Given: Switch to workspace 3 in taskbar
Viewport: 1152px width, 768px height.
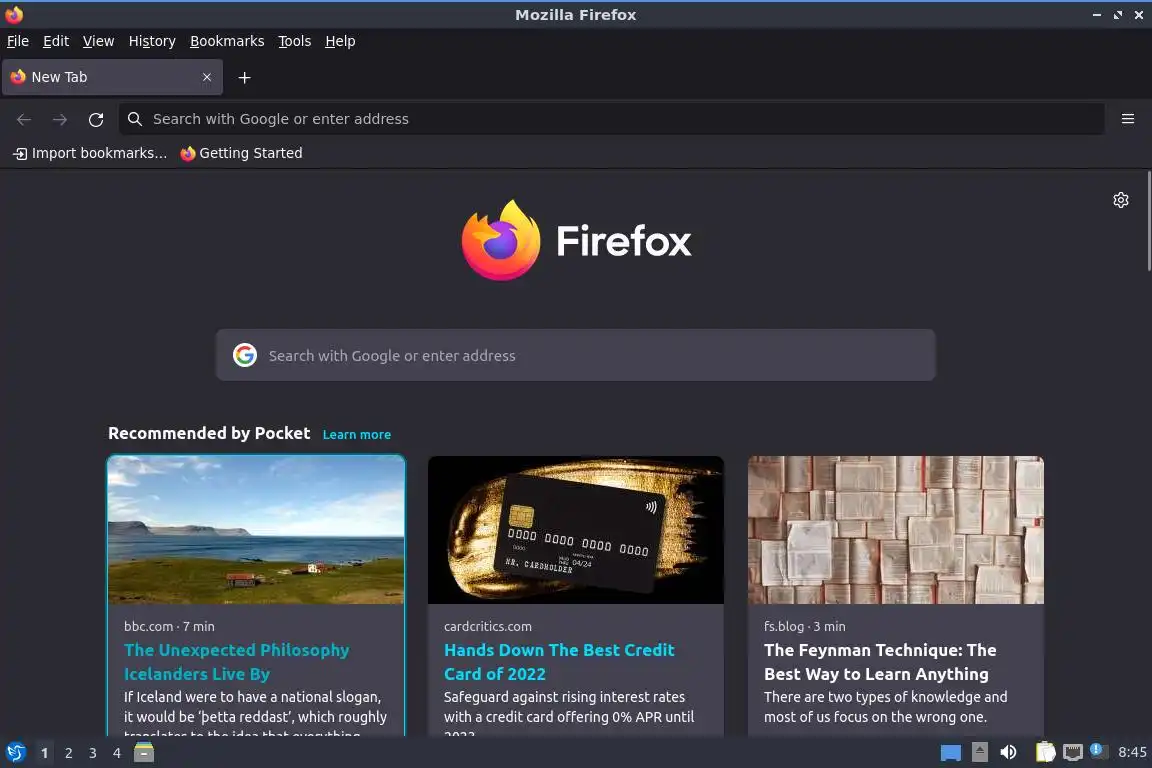Looking at the screenshot, I should (x=93, y=753).
